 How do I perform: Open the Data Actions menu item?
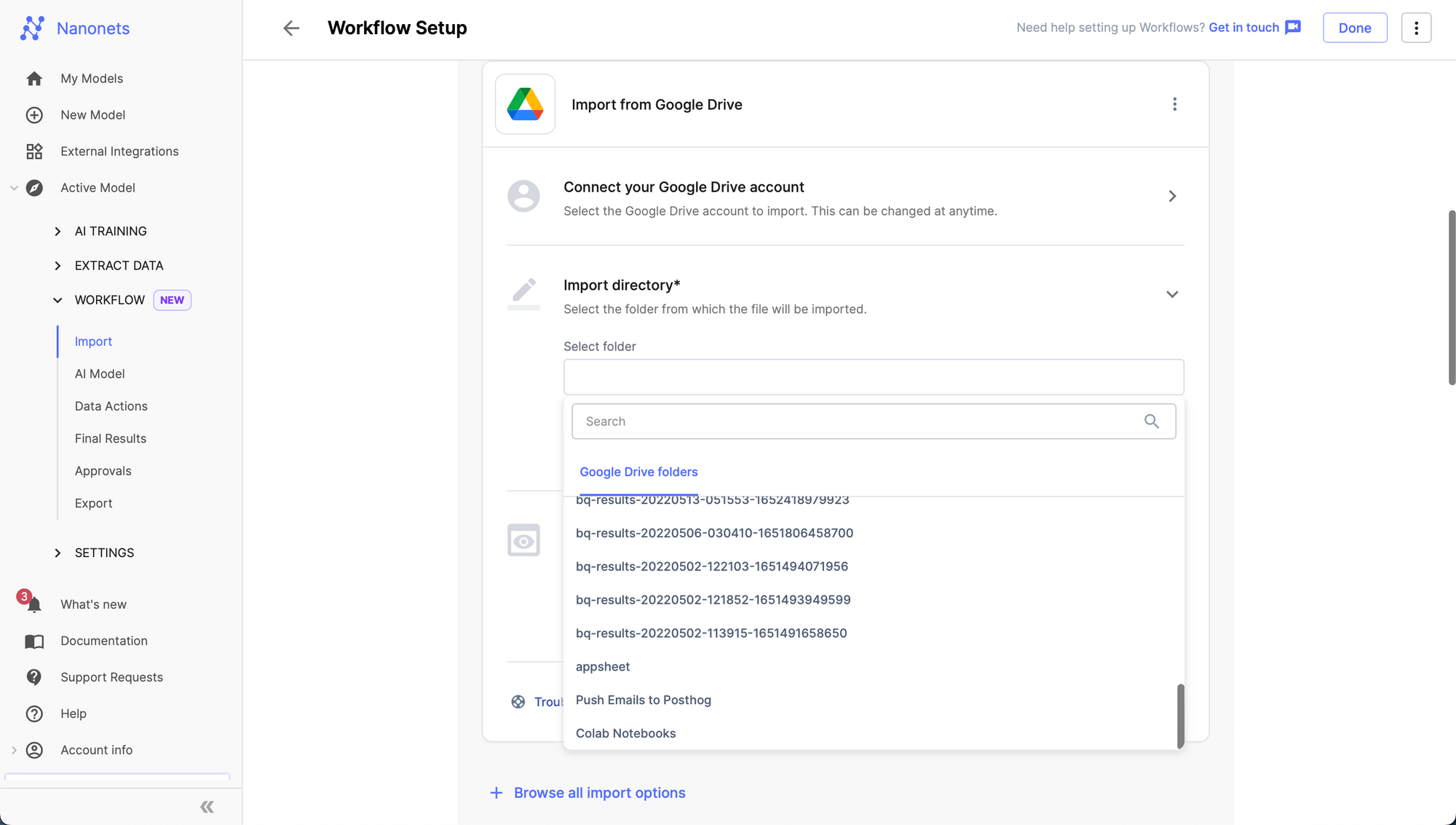(111, 406)
